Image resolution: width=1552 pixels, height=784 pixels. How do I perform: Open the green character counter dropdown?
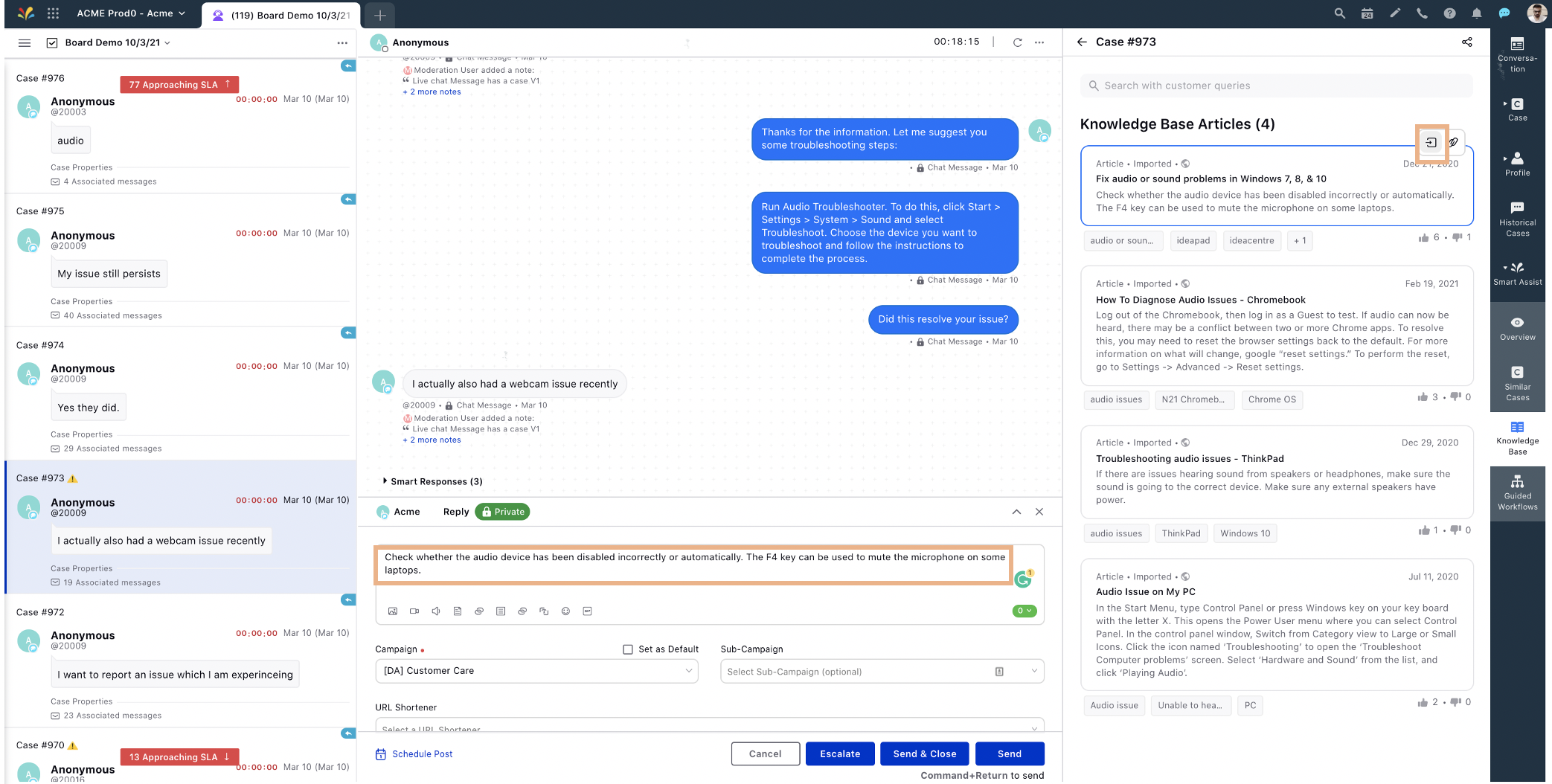(1024, 611)
